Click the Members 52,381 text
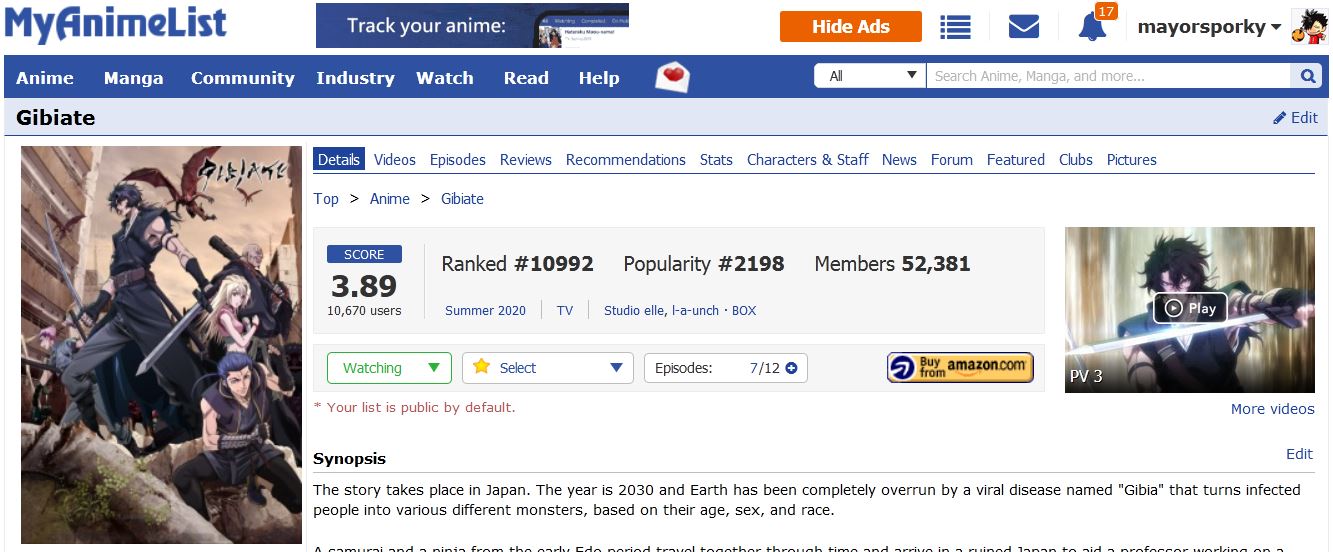 click(892, 264)
